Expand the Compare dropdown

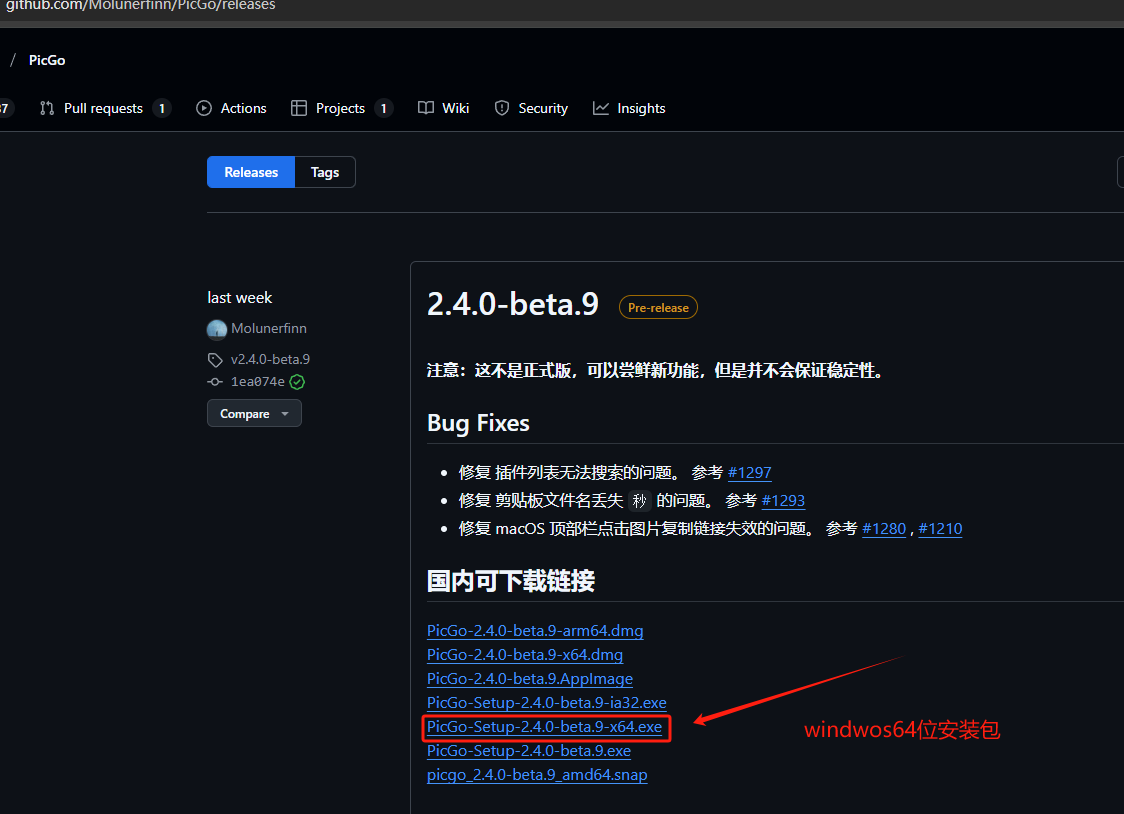pyautogui.click(x=254, y=413)
